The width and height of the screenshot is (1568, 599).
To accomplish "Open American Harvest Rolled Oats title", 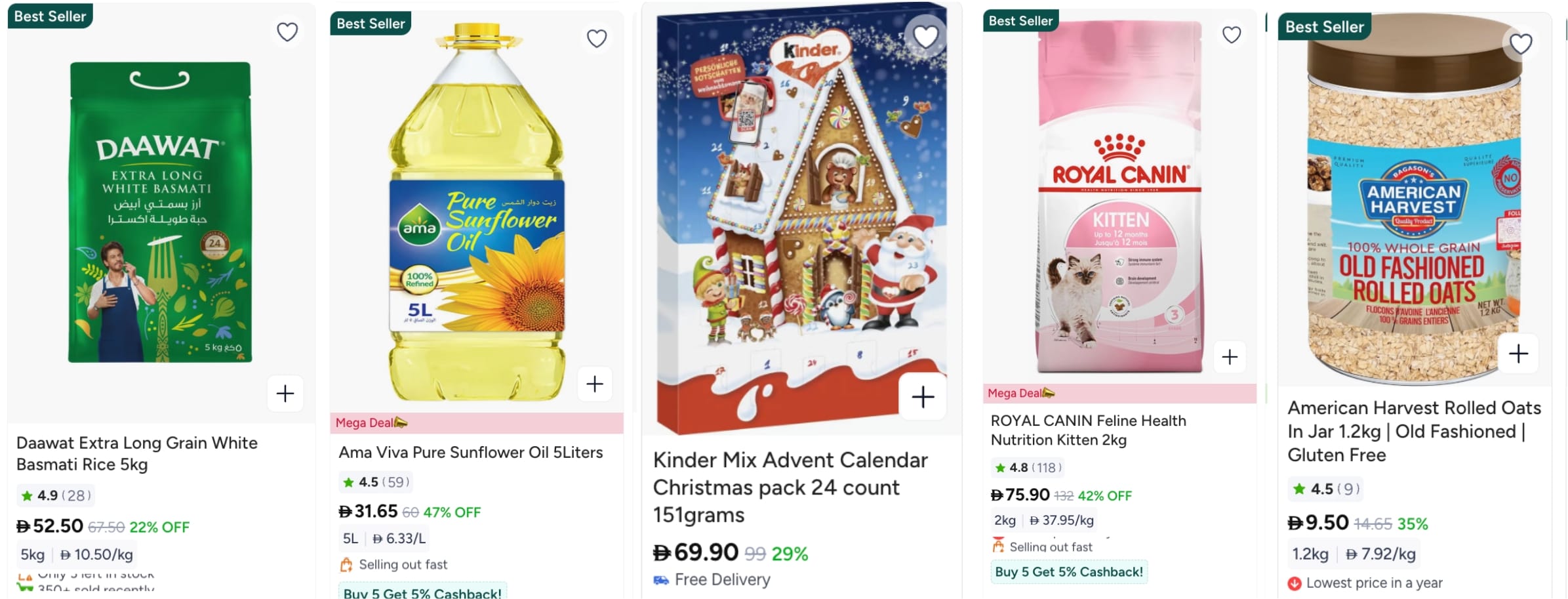I will [x=1413, y=431].
